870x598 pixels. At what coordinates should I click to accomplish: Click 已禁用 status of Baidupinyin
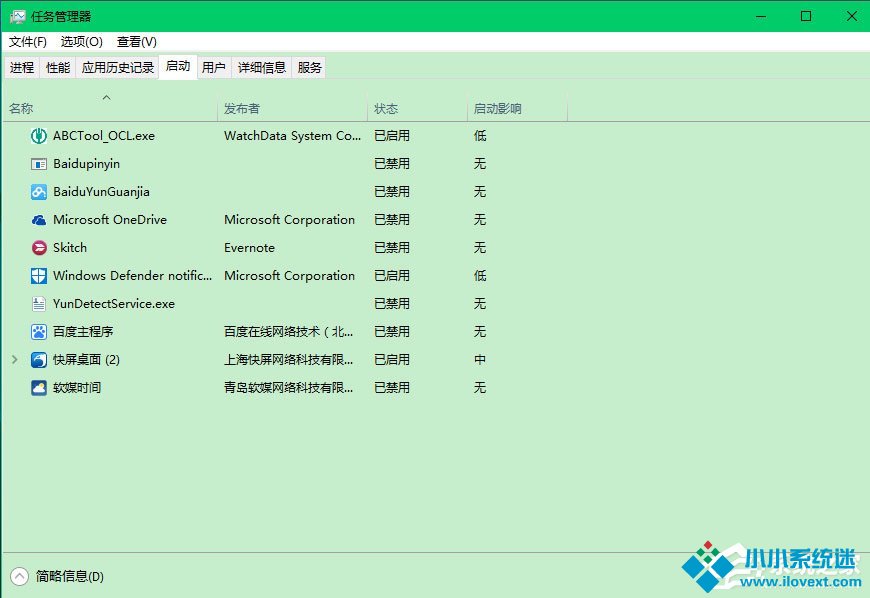click(392, 164)
